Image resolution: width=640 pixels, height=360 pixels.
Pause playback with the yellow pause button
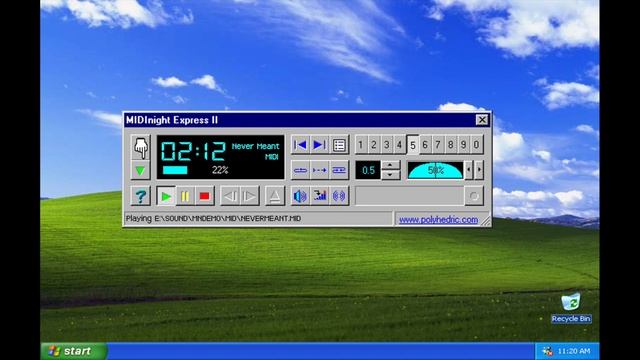point(185,196)
